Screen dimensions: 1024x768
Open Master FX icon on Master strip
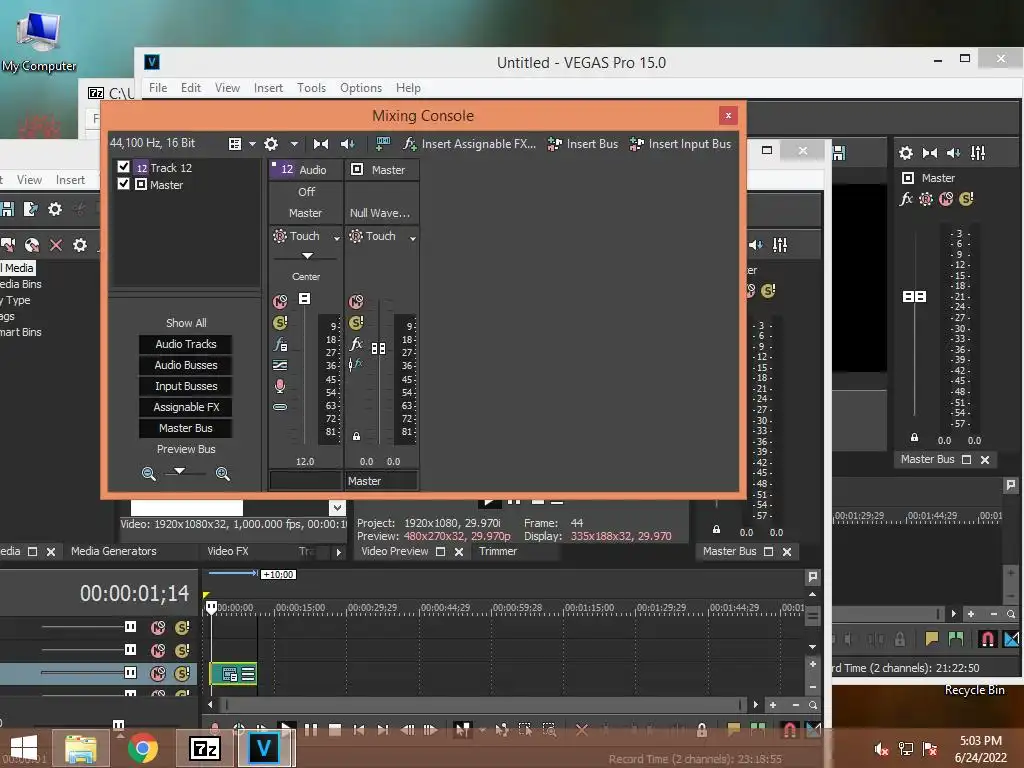(356, 344)
